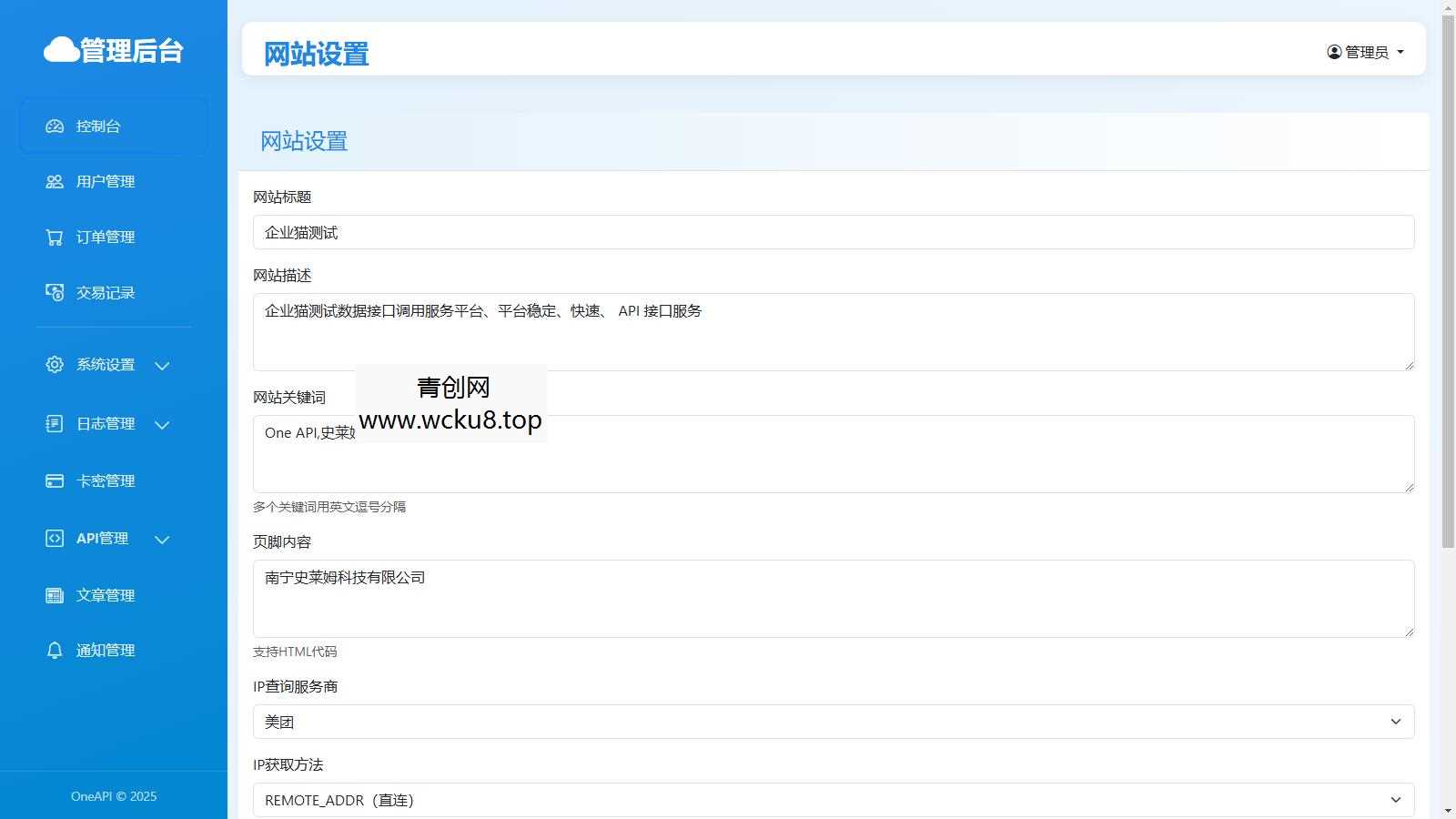
Task: Open the IP查询服务商 dropdown showing 美团
Action: (834, 722)
